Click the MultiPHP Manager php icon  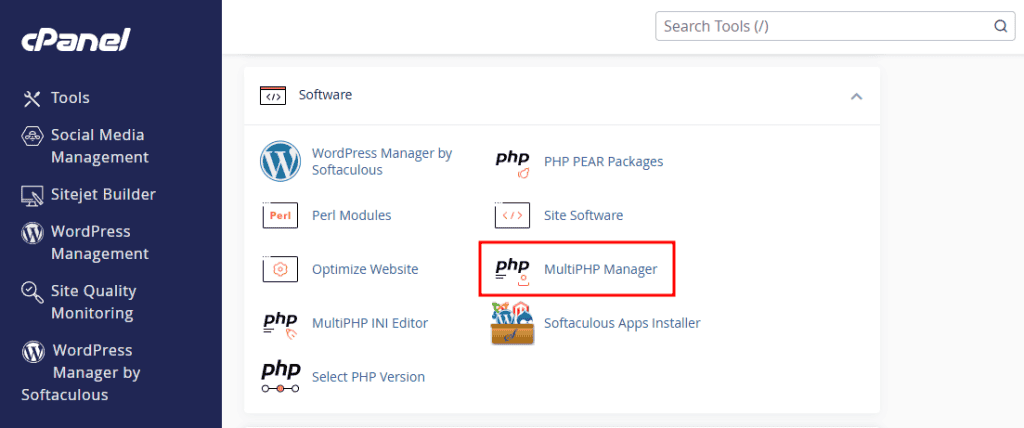[513, 271]
